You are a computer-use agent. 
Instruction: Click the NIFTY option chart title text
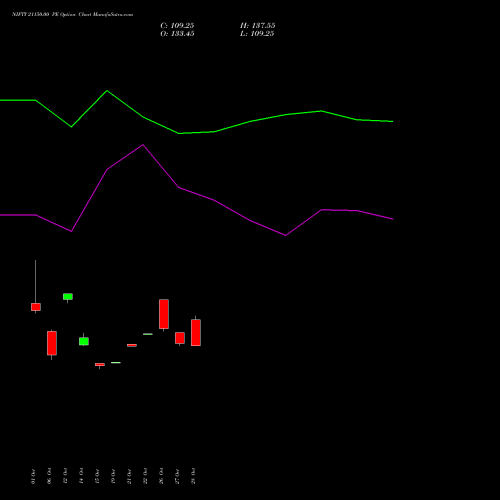[72, 14]
